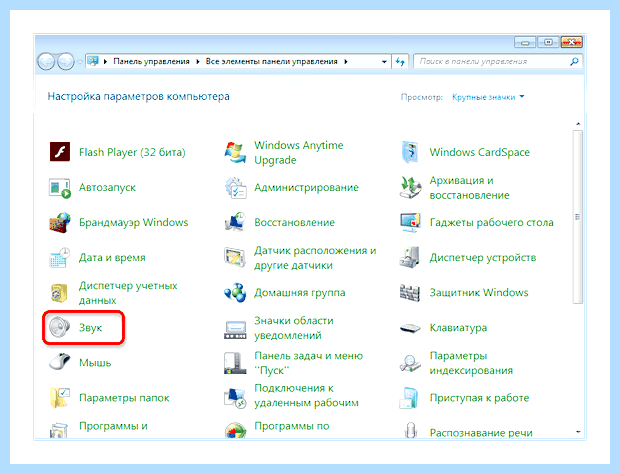Click the Параметры папок icon

60,398
